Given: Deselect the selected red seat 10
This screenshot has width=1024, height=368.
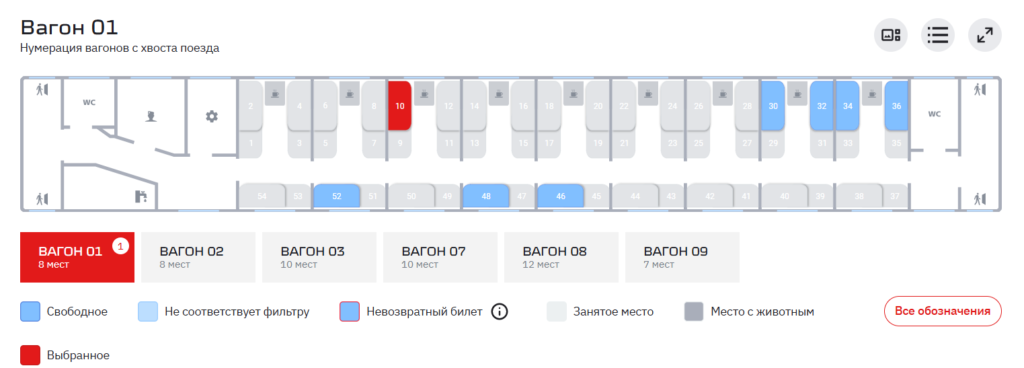Looking at the screenshot, I should pos(400,106).
